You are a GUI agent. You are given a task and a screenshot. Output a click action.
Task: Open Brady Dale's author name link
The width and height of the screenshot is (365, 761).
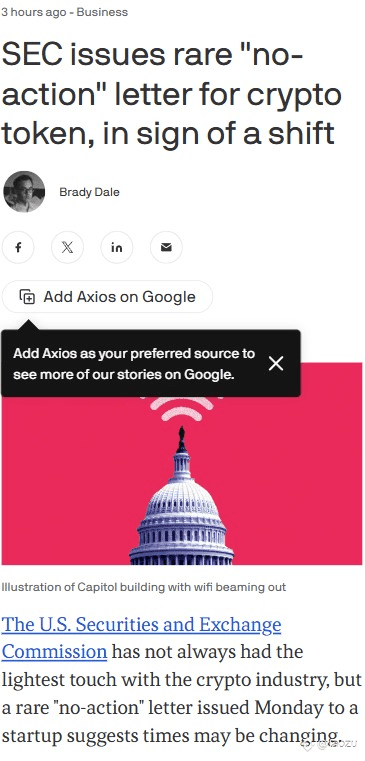89,192
